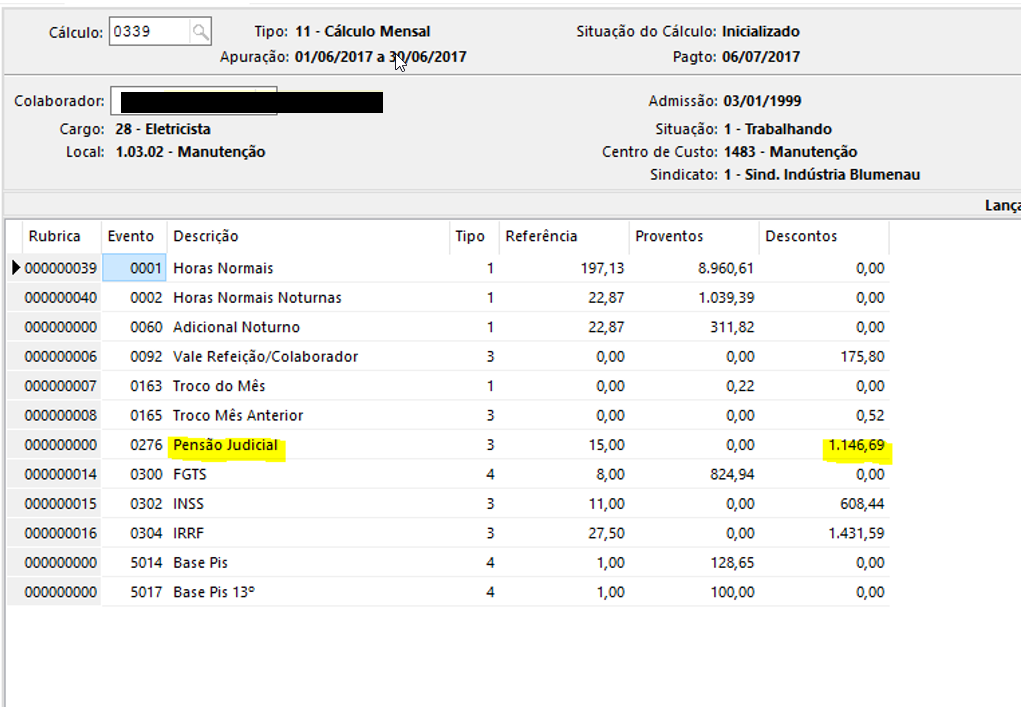The width and height of the screenshot is (1034, 708).
Task: Select the Horas Normais Noturnas row
Action: click(x=257, y=298)
